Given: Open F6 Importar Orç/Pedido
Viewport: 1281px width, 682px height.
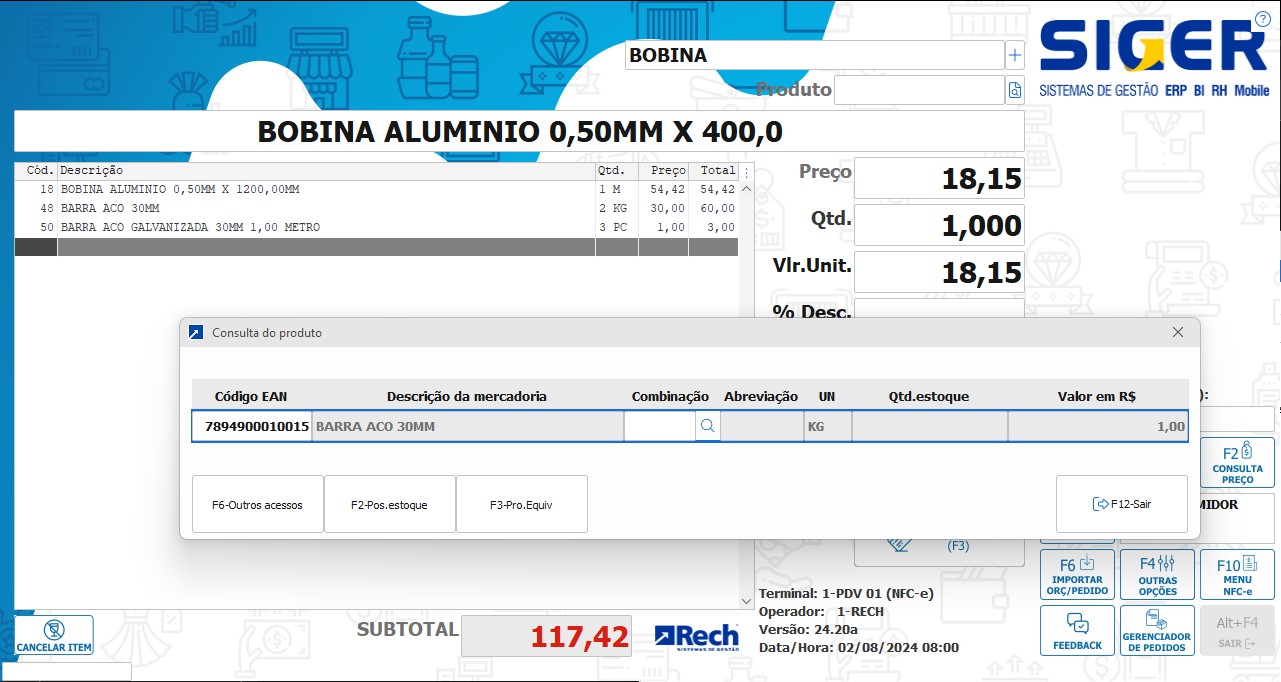Looking at the screenshot, I should click(x=1077, y=574).
